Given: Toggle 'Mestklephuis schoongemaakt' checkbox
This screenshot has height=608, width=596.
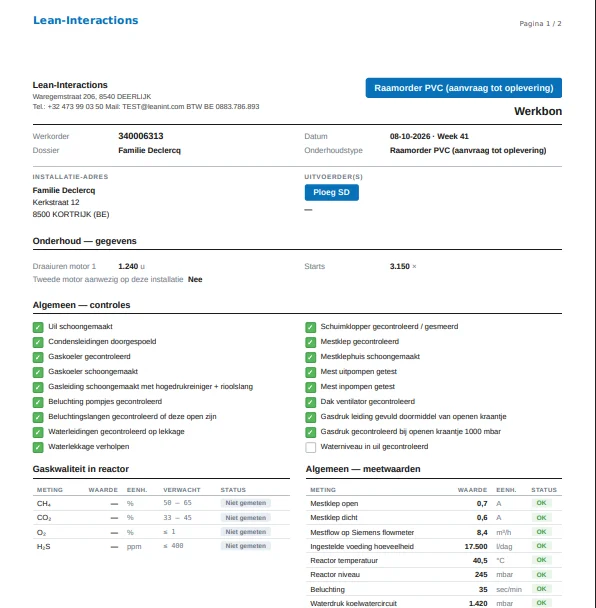Looking at the screenshot, I should tap(311, 357).
